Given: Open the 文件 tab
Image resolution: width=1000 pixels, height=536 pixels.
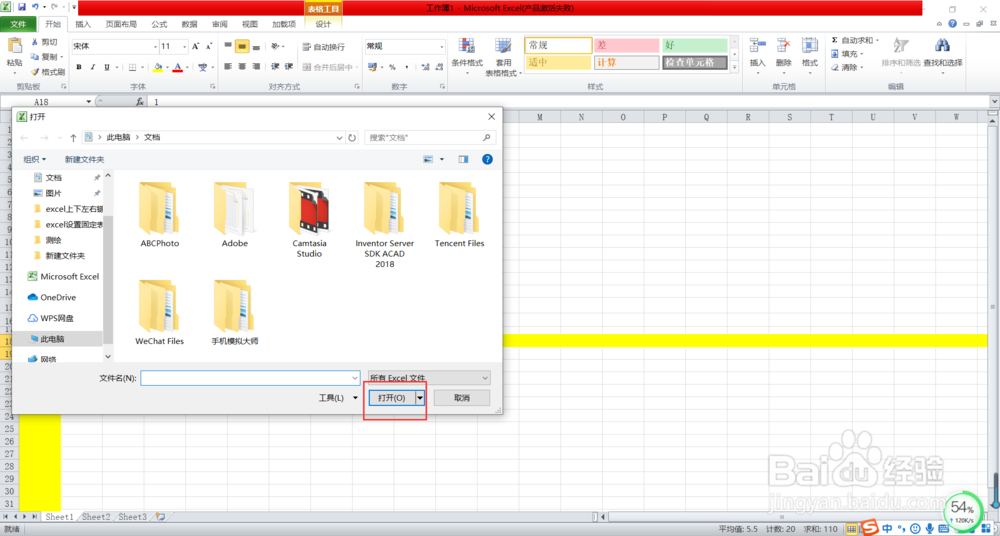Looking at the screenshot, I should click(18, 24).
